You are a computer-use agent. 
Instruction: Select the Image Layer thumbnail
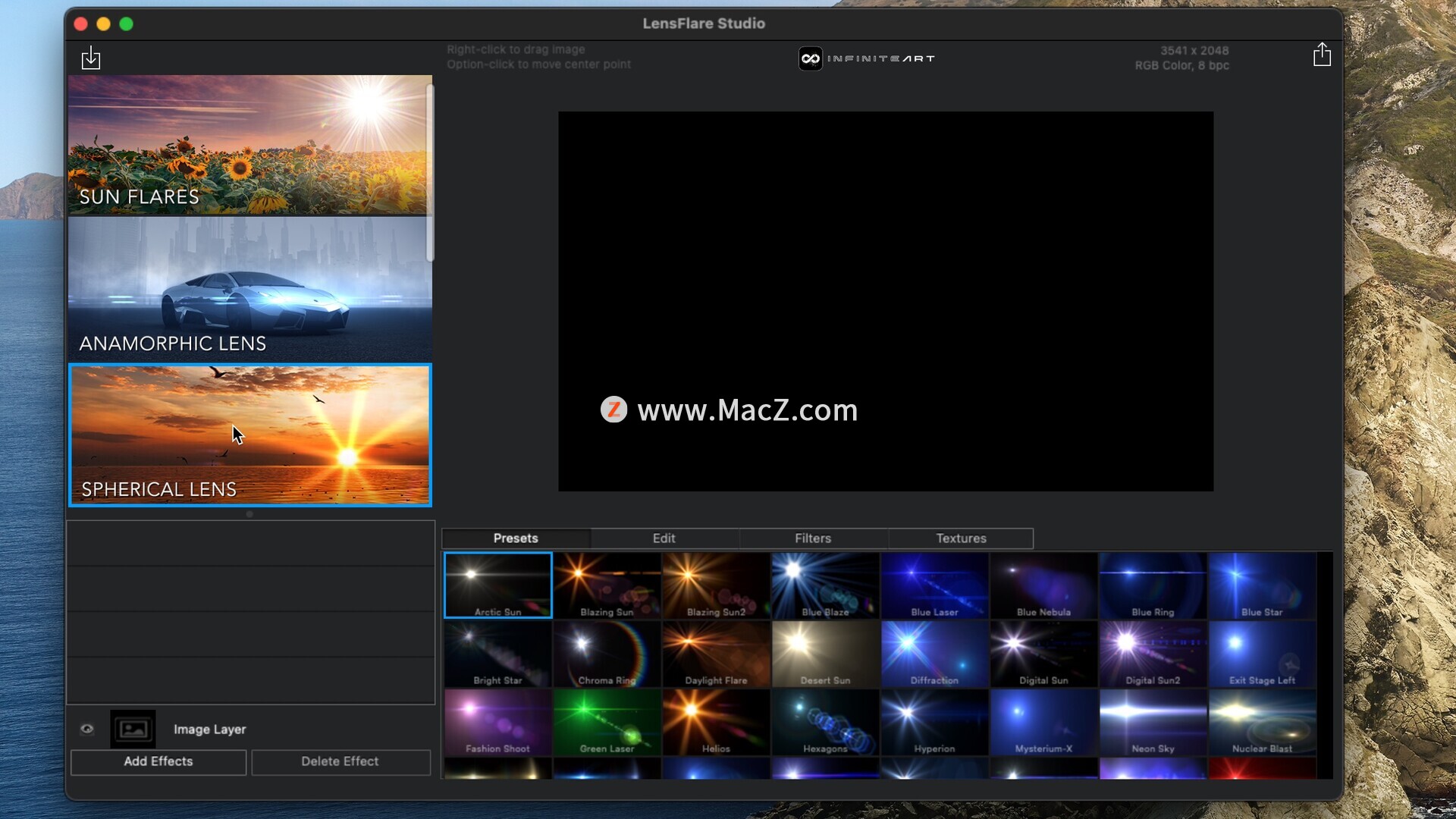tap(133, 730)
